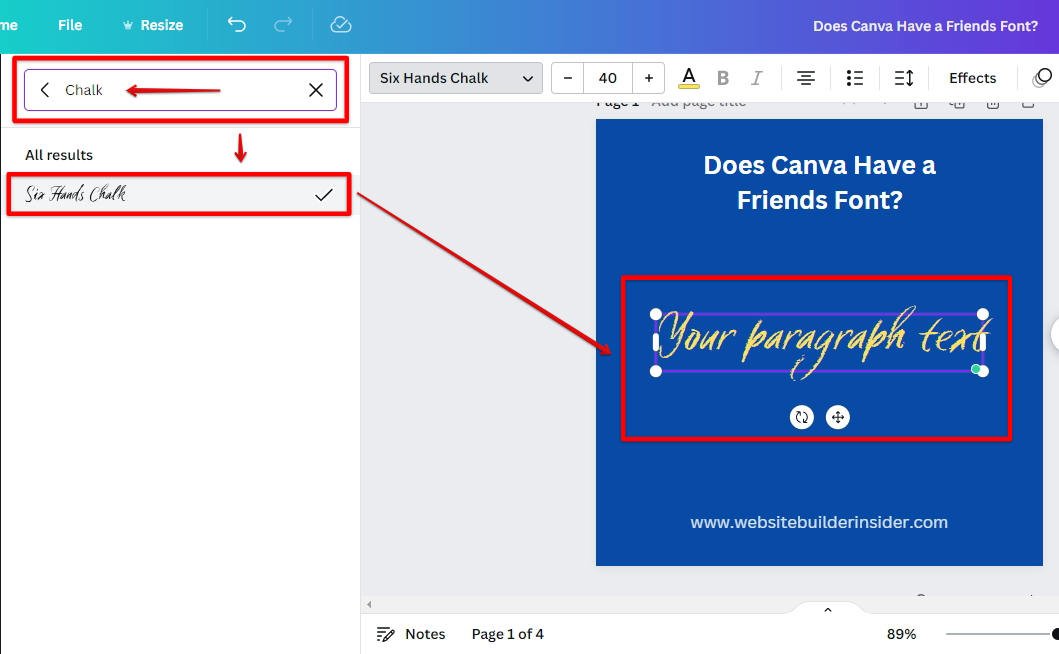Click the undo arrow icon
This screenshot has width=1059, height=654.
237,25
